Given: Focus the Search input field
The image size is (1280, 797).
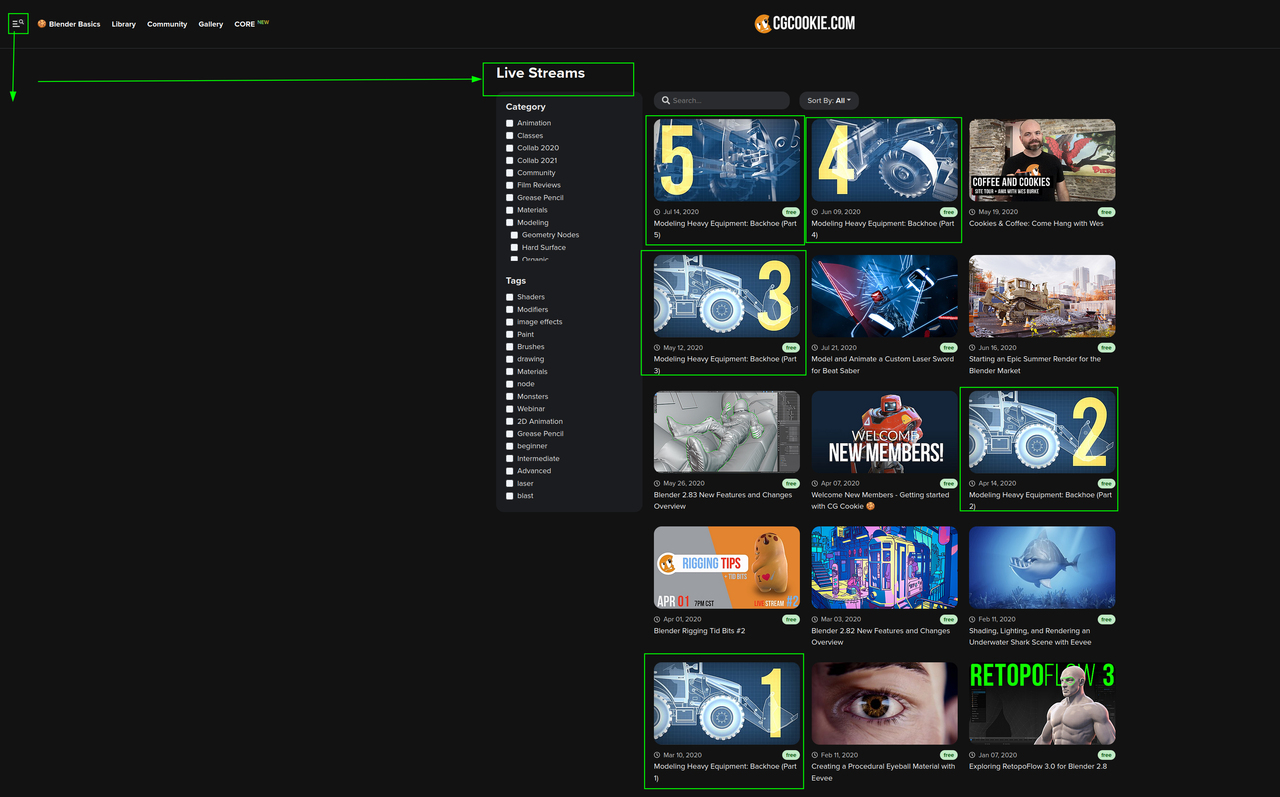Looking at the screenshot, I should pyautogui.click(x=722, y=100).
